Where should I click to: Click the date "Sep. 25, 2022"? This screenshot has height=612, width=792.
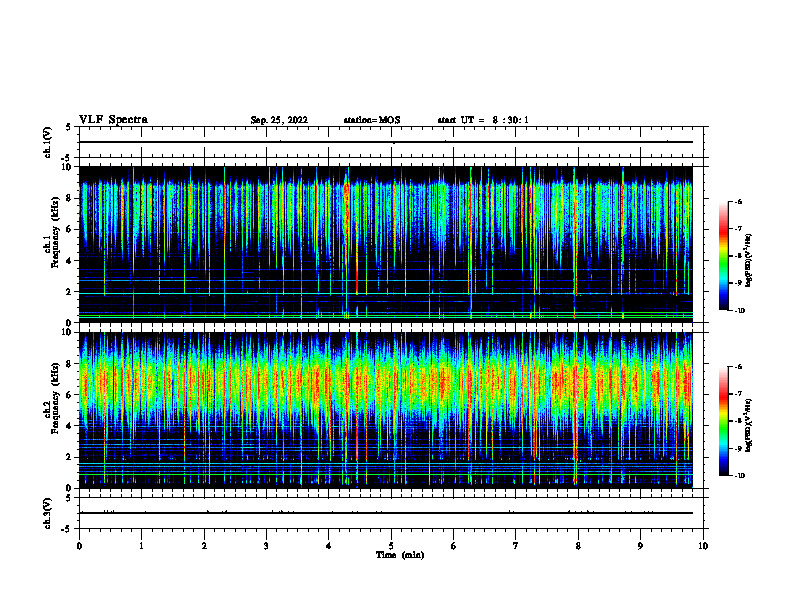279,120
